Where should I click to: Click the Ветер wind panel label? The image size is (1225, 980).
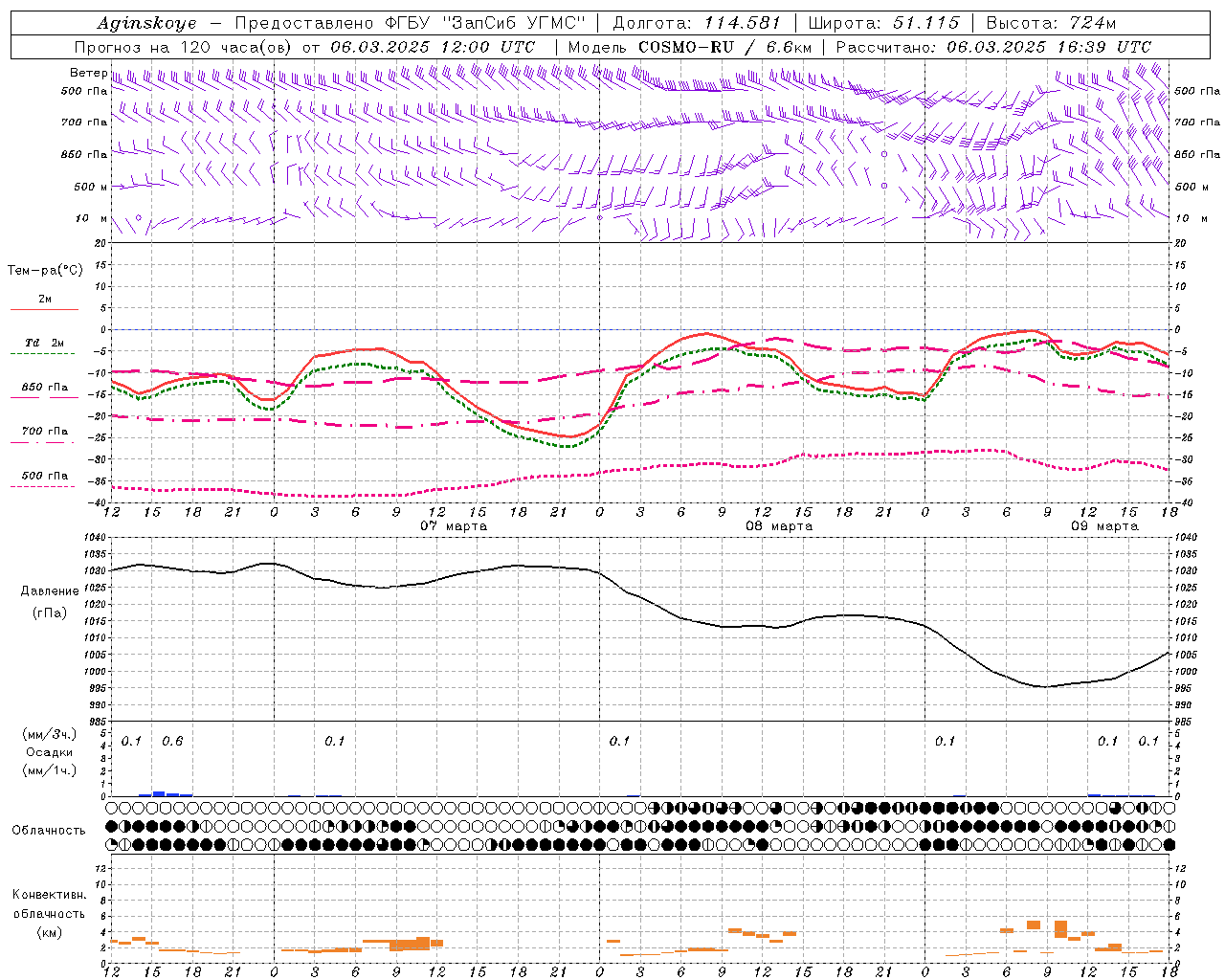coord(88,73)
